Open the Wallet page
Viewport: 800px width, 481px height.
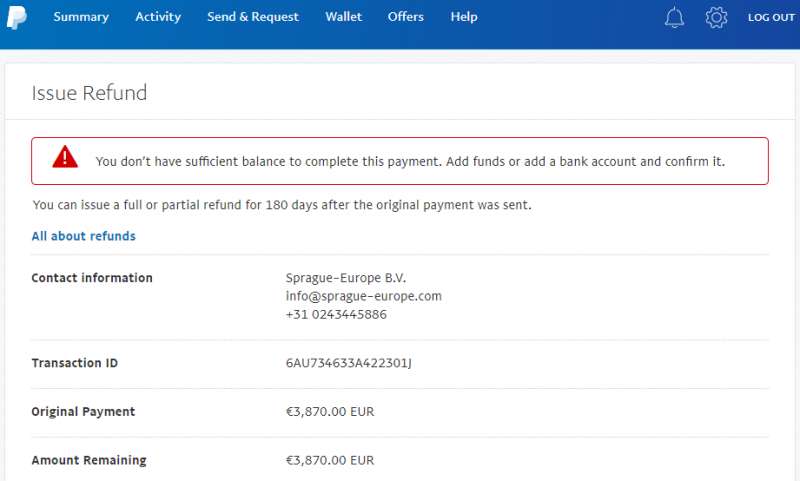[x=343, y=17]
